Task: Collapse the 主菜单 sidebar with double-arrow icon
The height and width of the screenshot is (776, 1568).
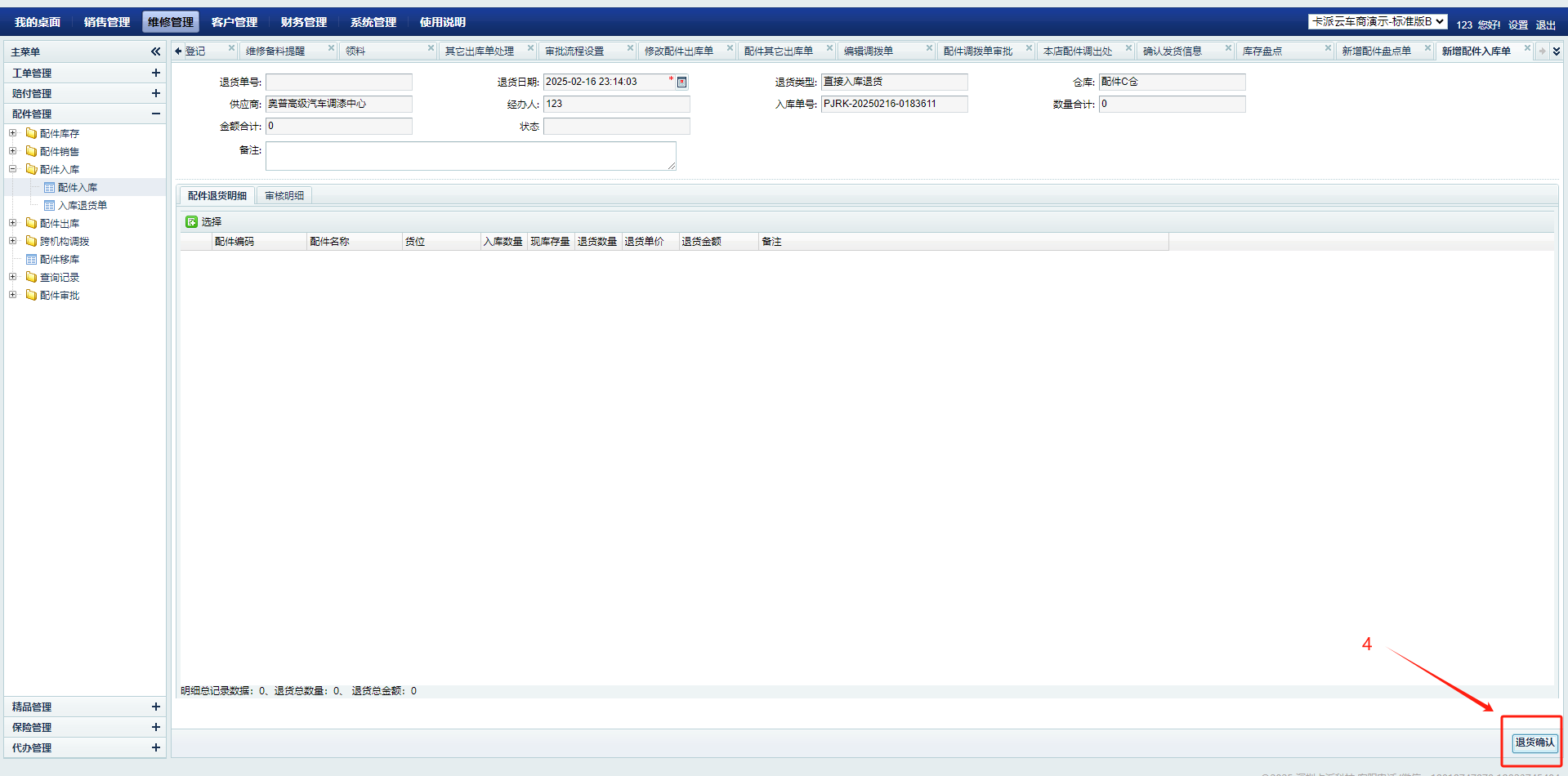Action: [155, 51]
